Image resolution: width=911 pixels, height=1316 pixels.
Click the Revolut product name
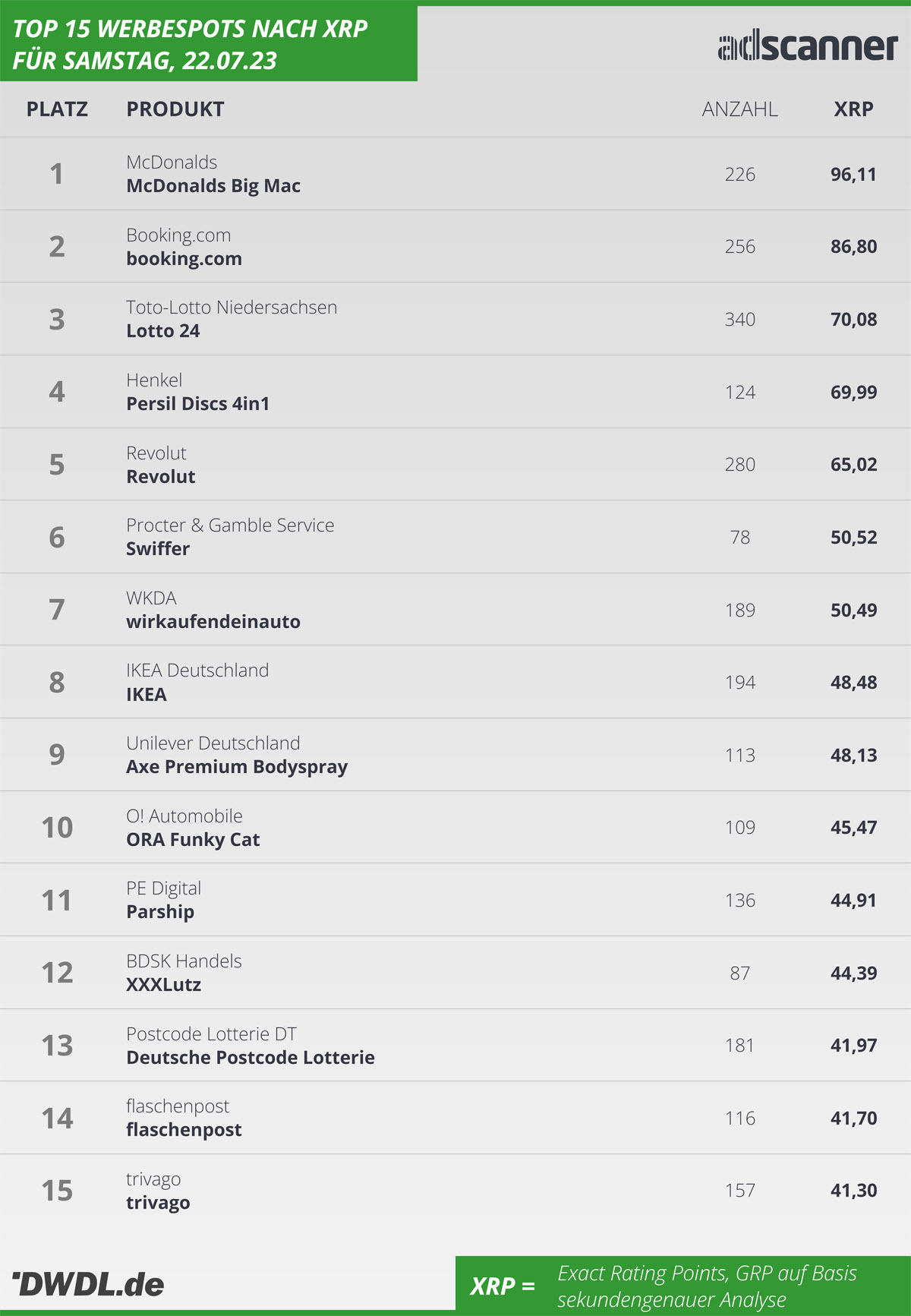click(x=160, y=477)
